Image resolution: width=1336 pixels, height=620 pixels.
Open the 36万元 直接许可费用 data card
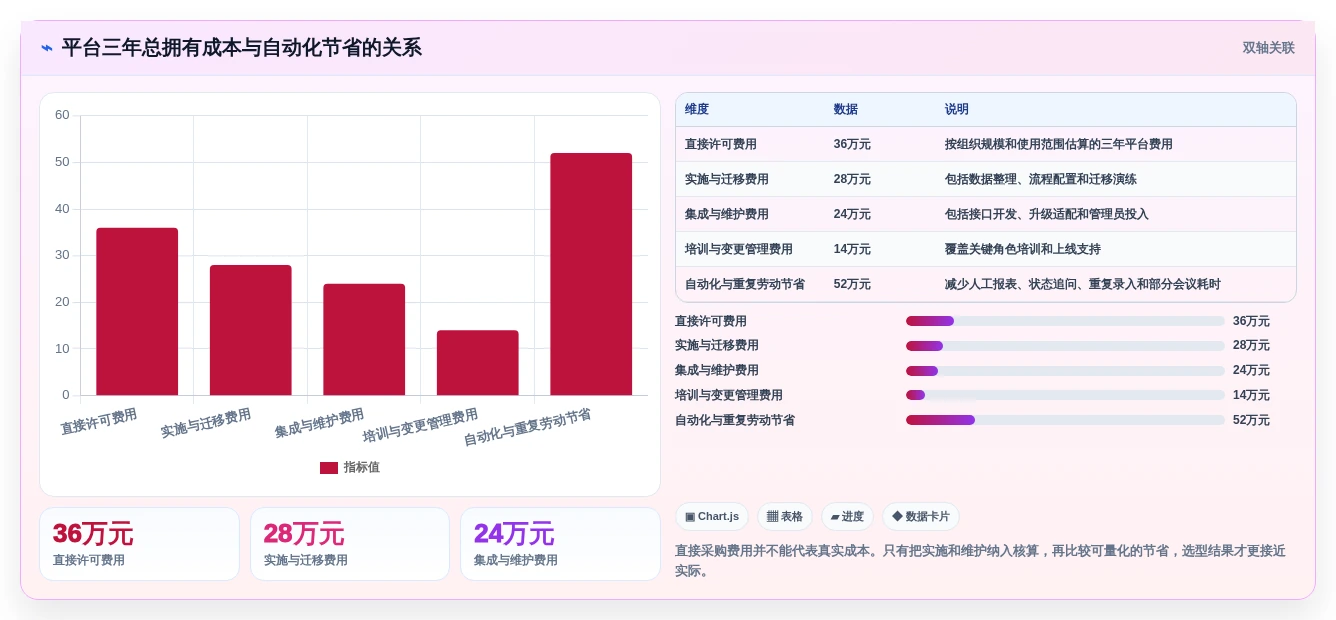(139, 544)
